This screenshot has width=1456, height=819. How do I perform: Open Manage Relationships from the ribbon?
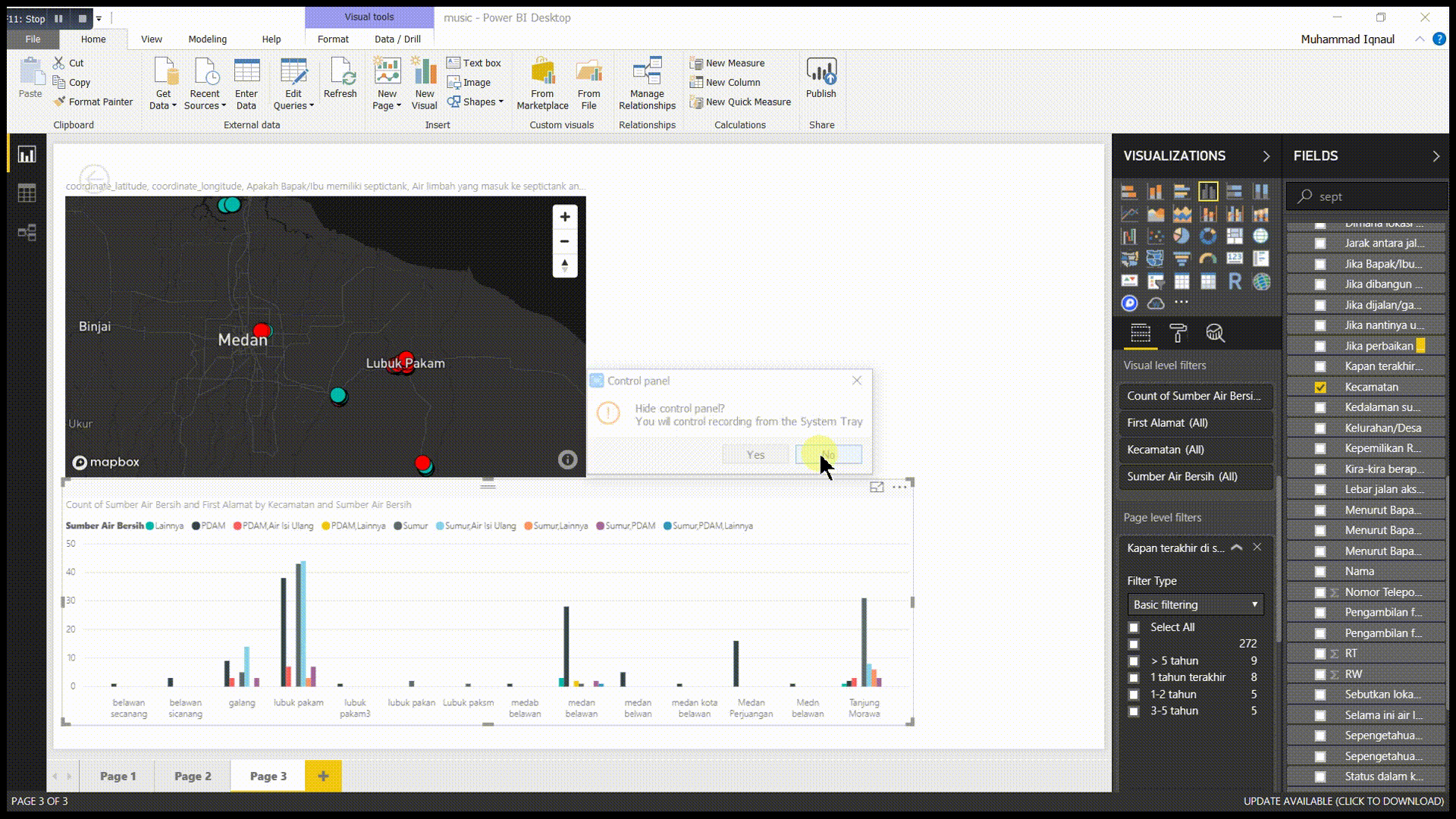(646, 82)
